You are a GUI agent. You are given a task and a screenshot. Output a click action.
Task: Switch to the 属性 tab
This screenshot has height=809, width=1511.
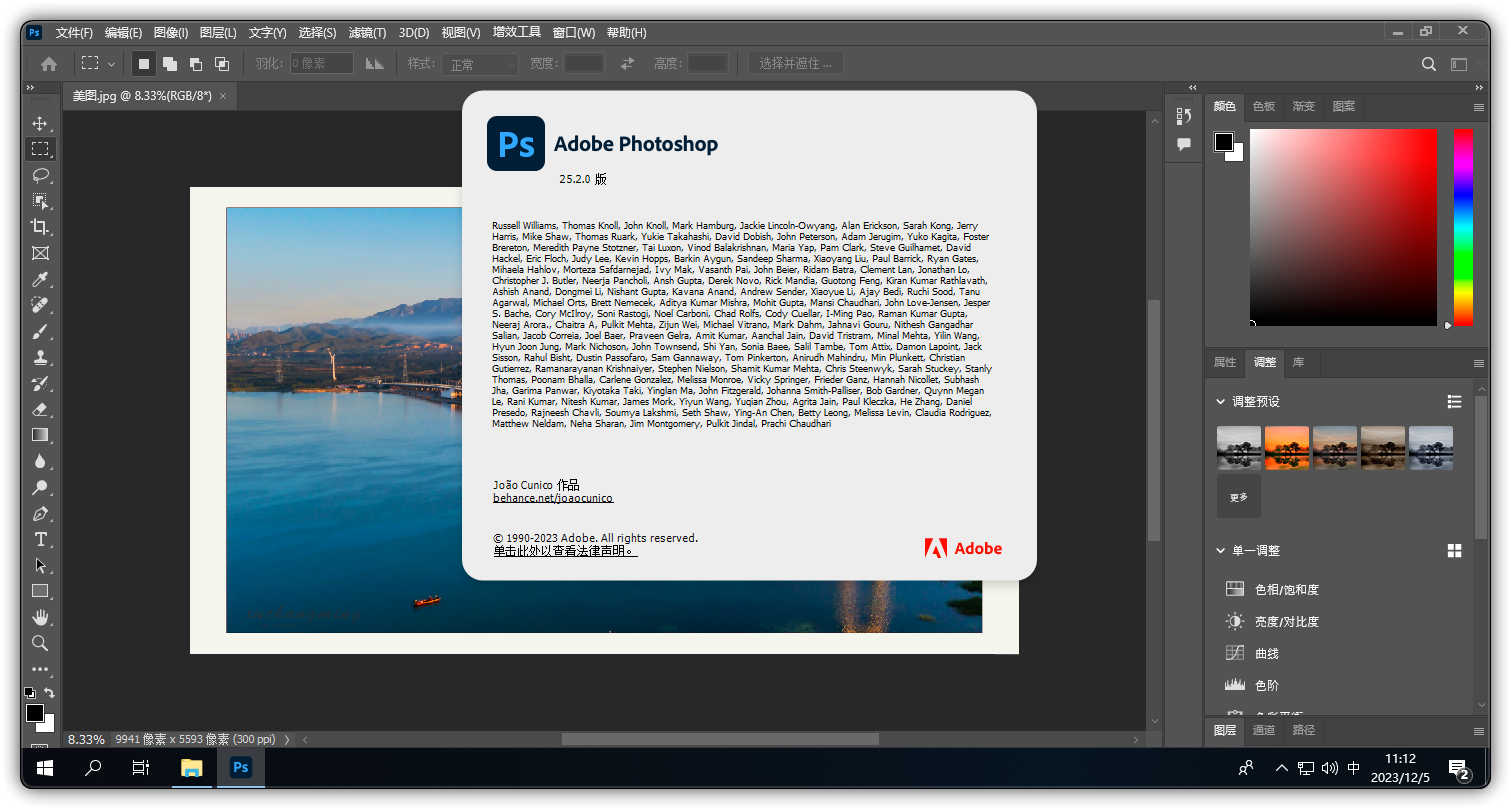[x=1225, y=362]
